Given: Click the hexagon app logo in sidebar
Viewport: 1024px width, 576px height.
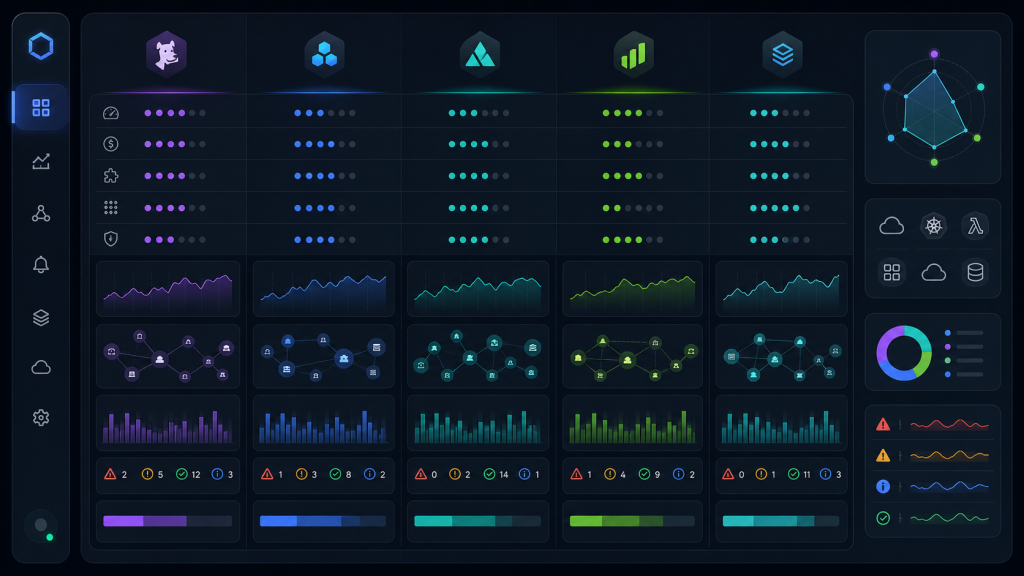Looking at the screenshot, I should (40, 46).
